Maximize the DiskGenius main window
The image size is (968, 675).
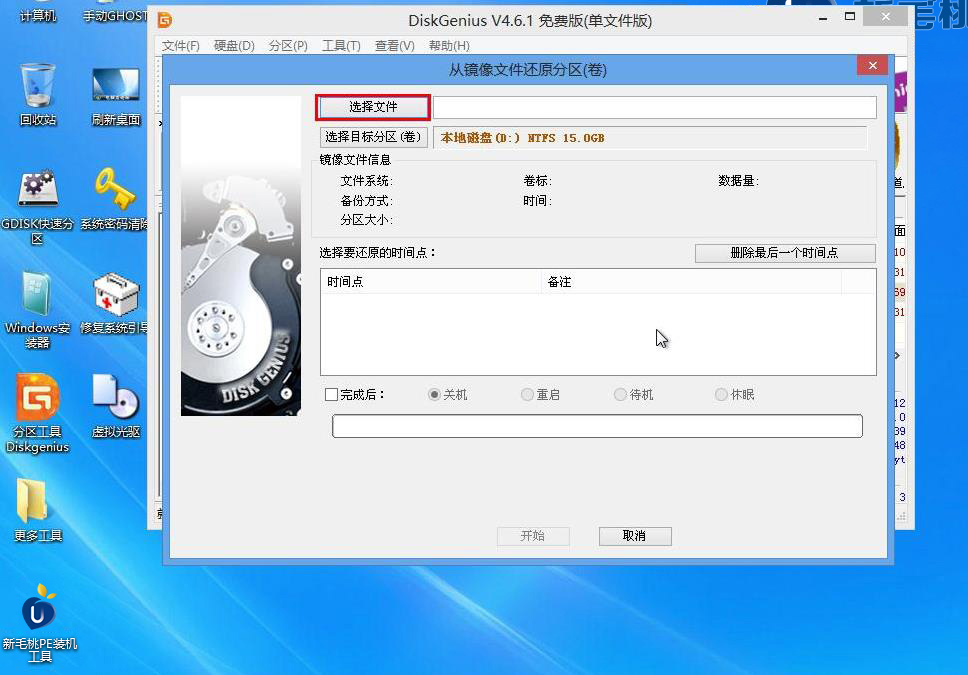tap(850, 17)
